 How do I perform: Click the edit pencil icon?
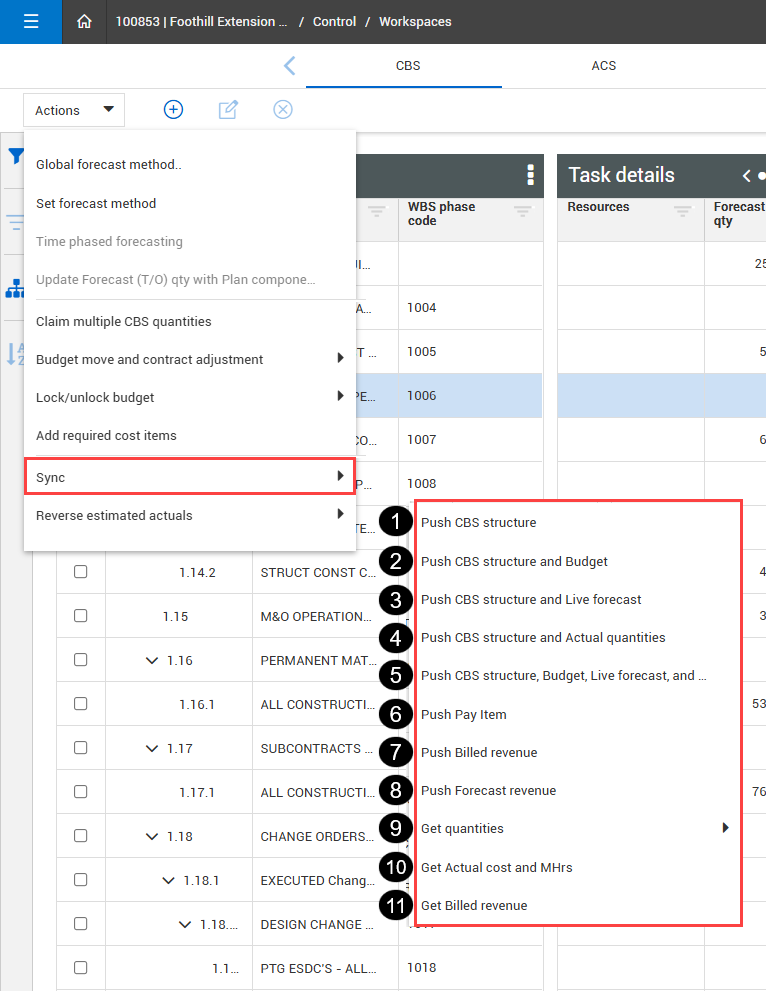click(x=228, y=110)
